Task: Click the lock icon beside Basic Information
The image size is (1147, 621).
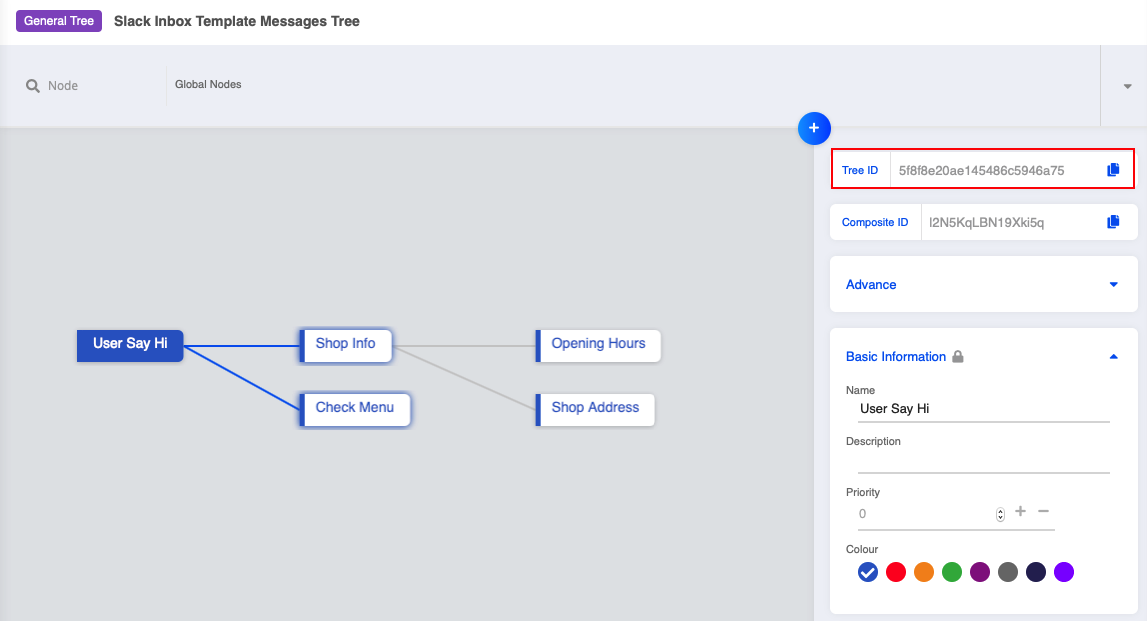Action: 958,356
